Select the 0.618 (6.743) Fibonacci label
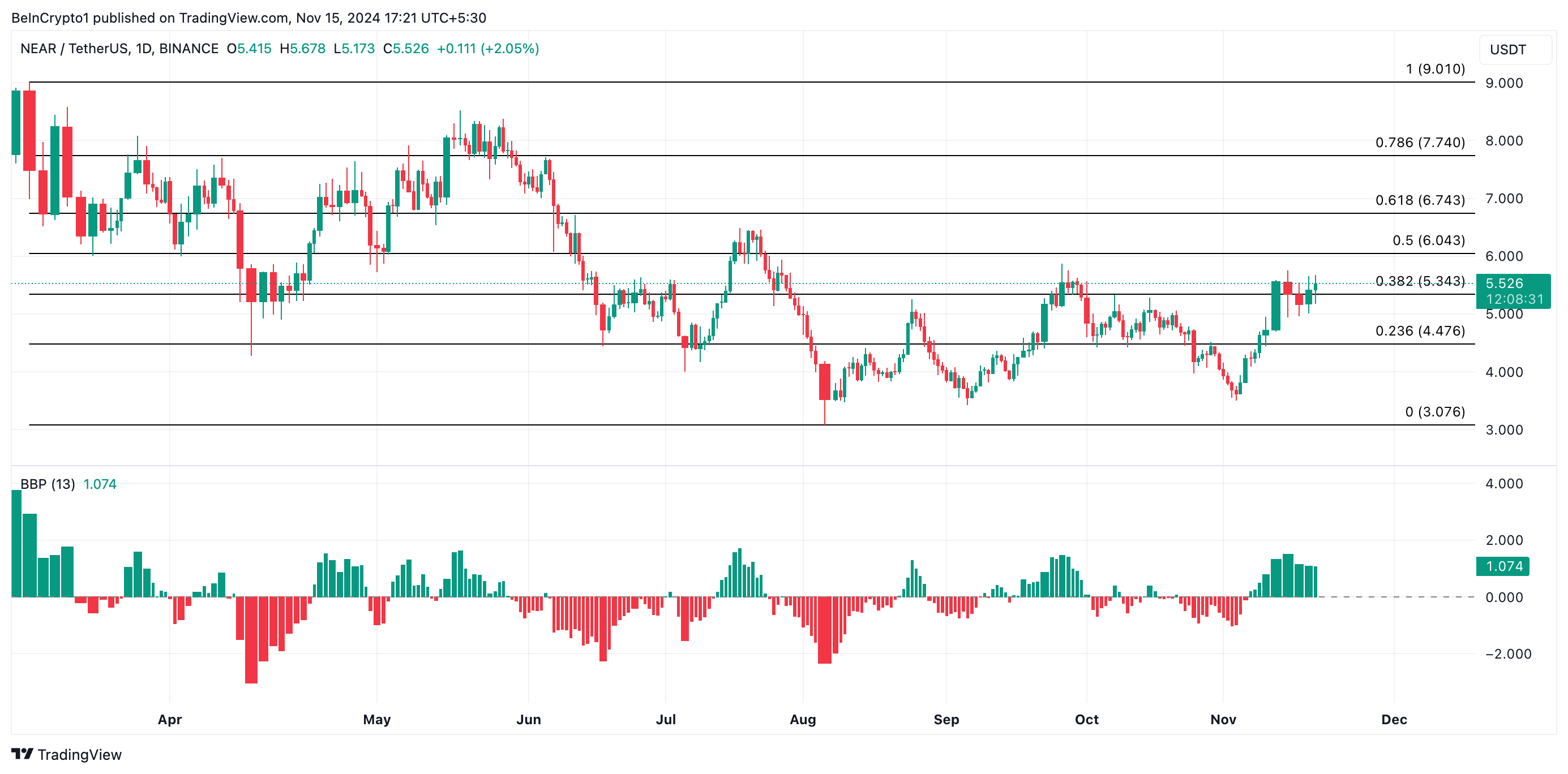The width and height of the screenshot is (1568, 774). 1420,200
